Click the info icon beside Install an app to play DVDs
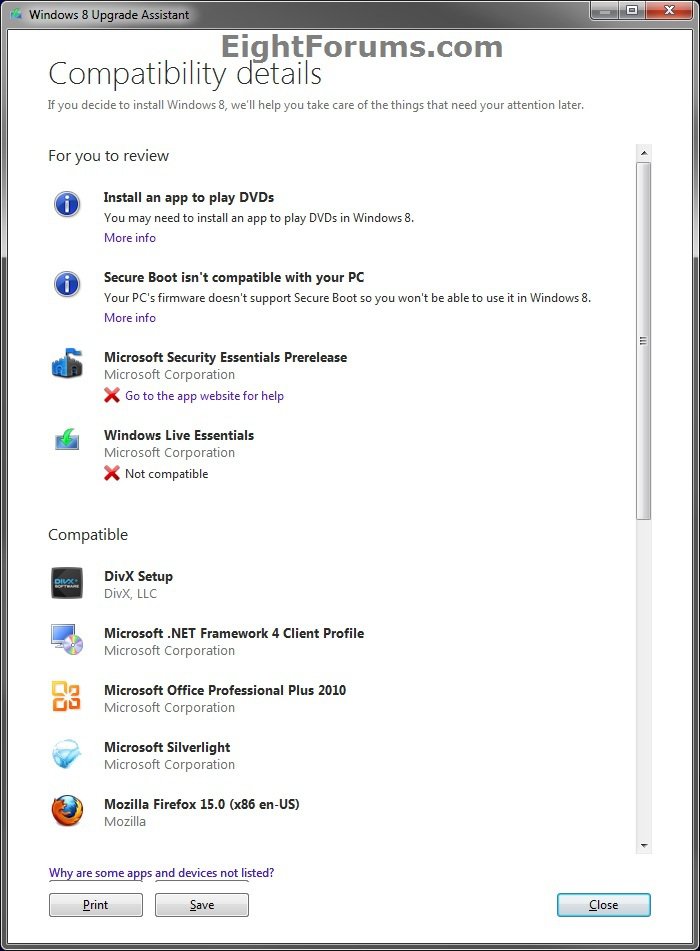 pyautogui.click(x=67, y=204)
